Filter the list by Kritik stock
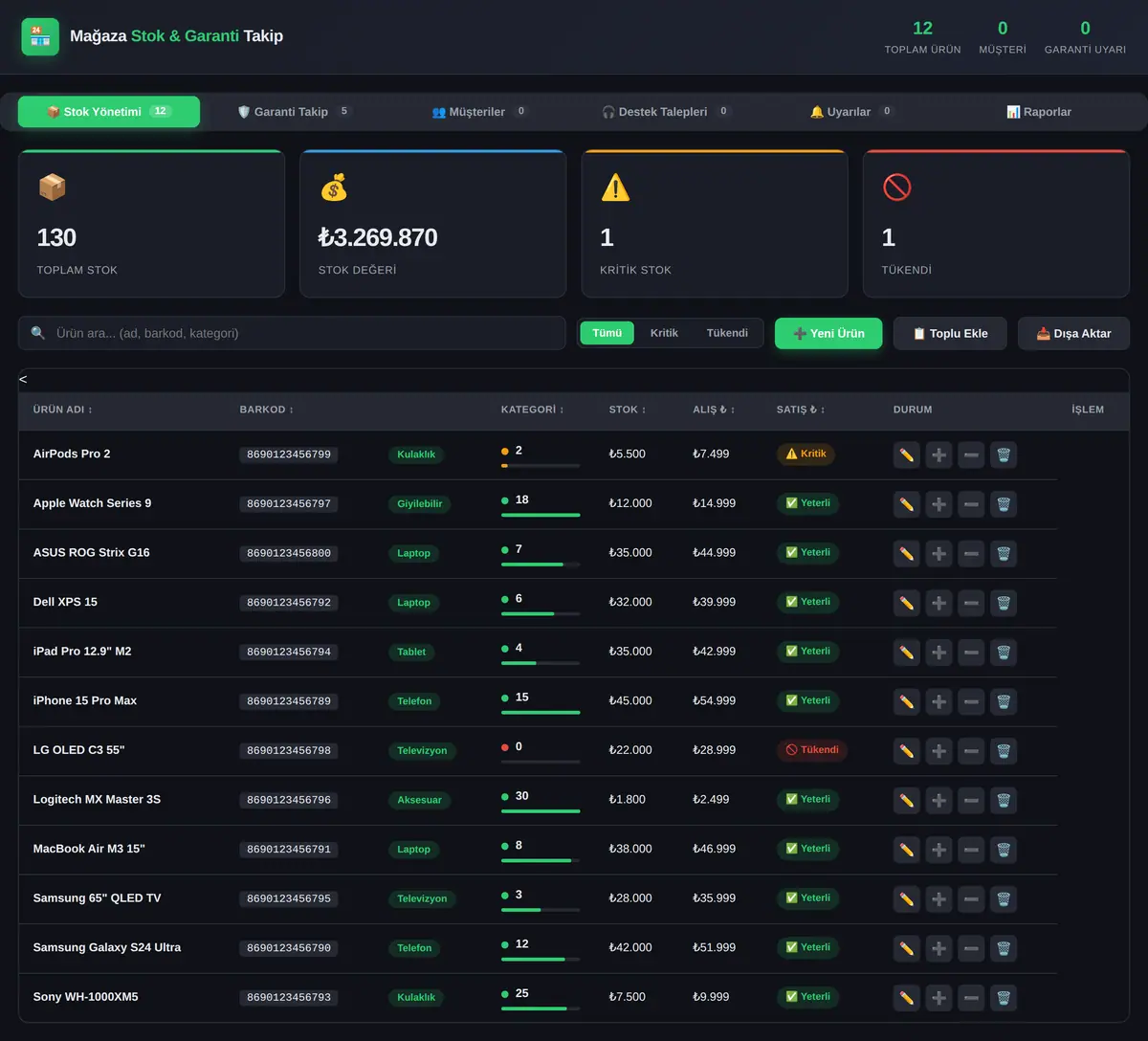The image size is (1148, 1041). pos(664,333)
